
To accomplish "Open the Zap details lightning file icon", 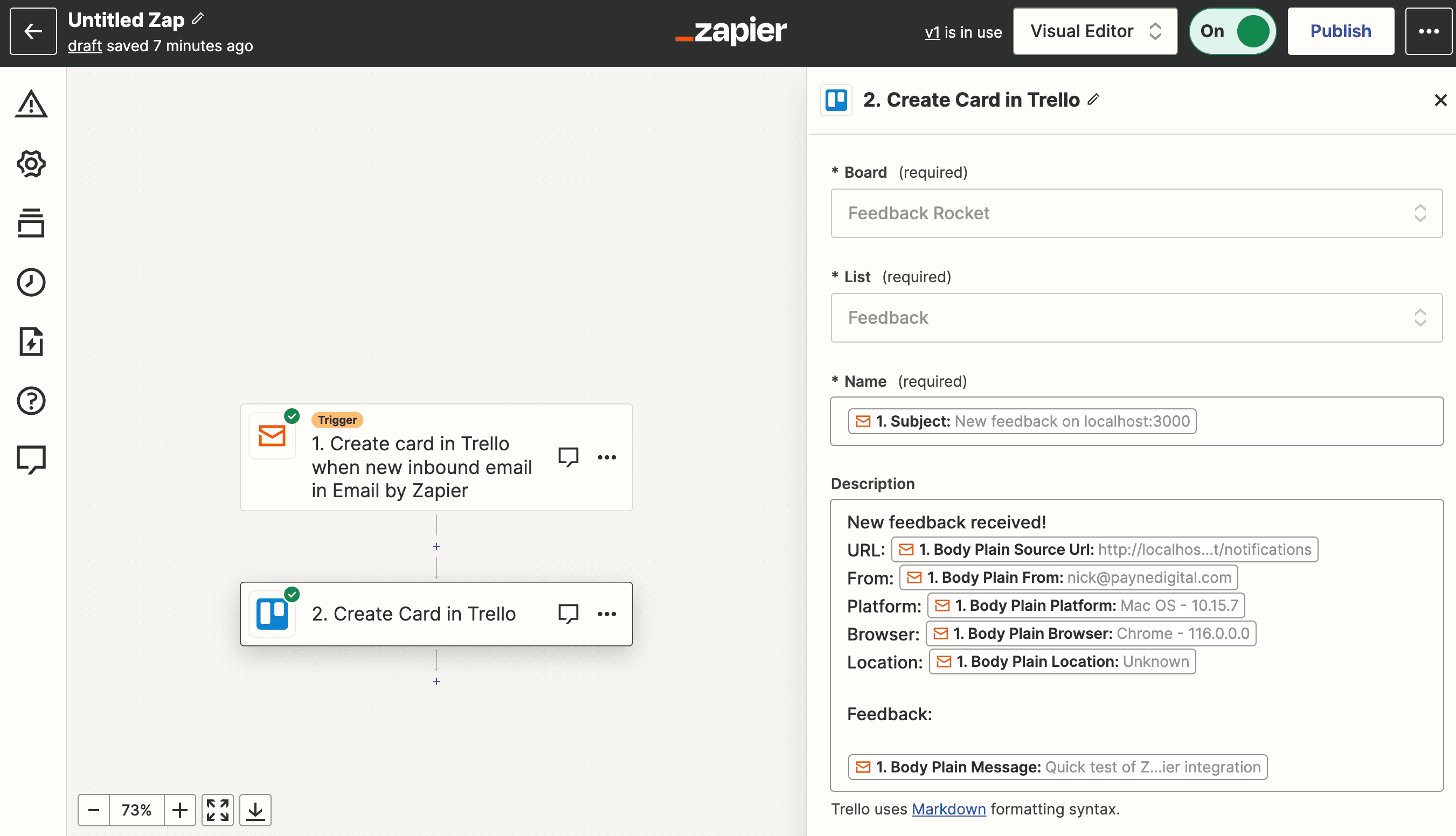I will tap(31, 342).
